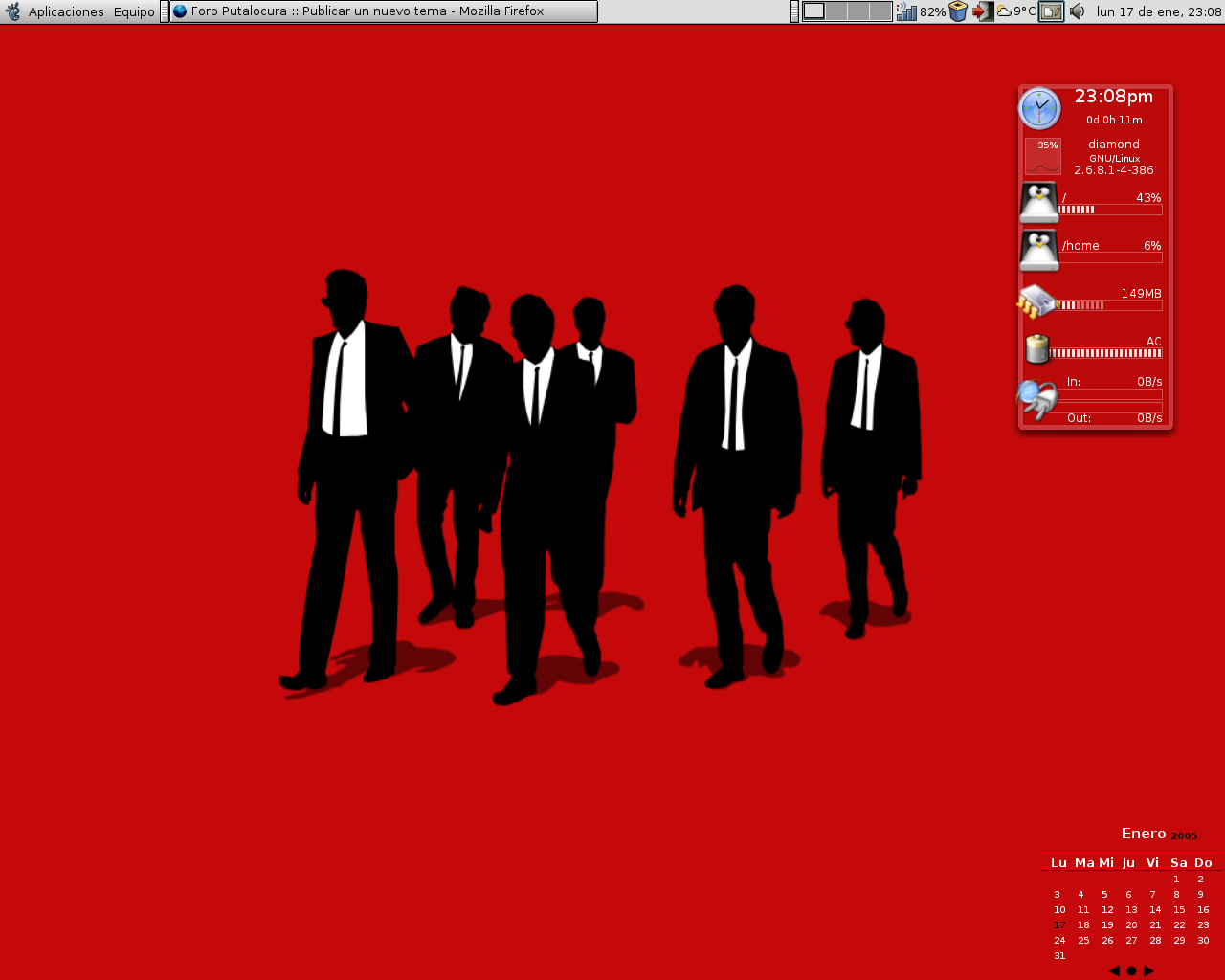
Task: Open wireless signal strength monitor icon
Action: (906, 11)
